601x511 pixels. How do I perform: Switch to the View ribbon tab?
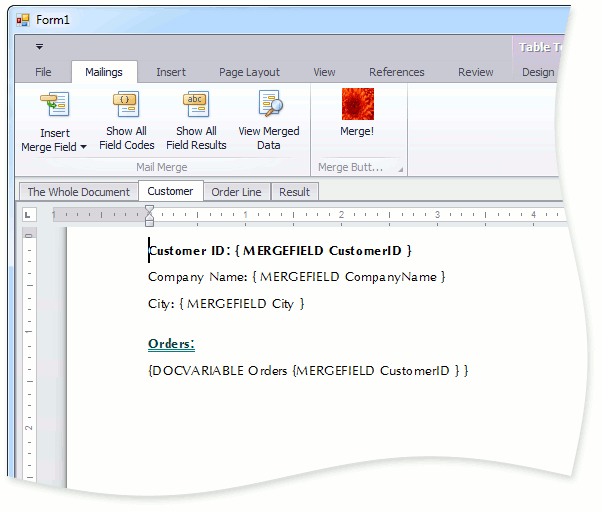(x=324, y=72)
